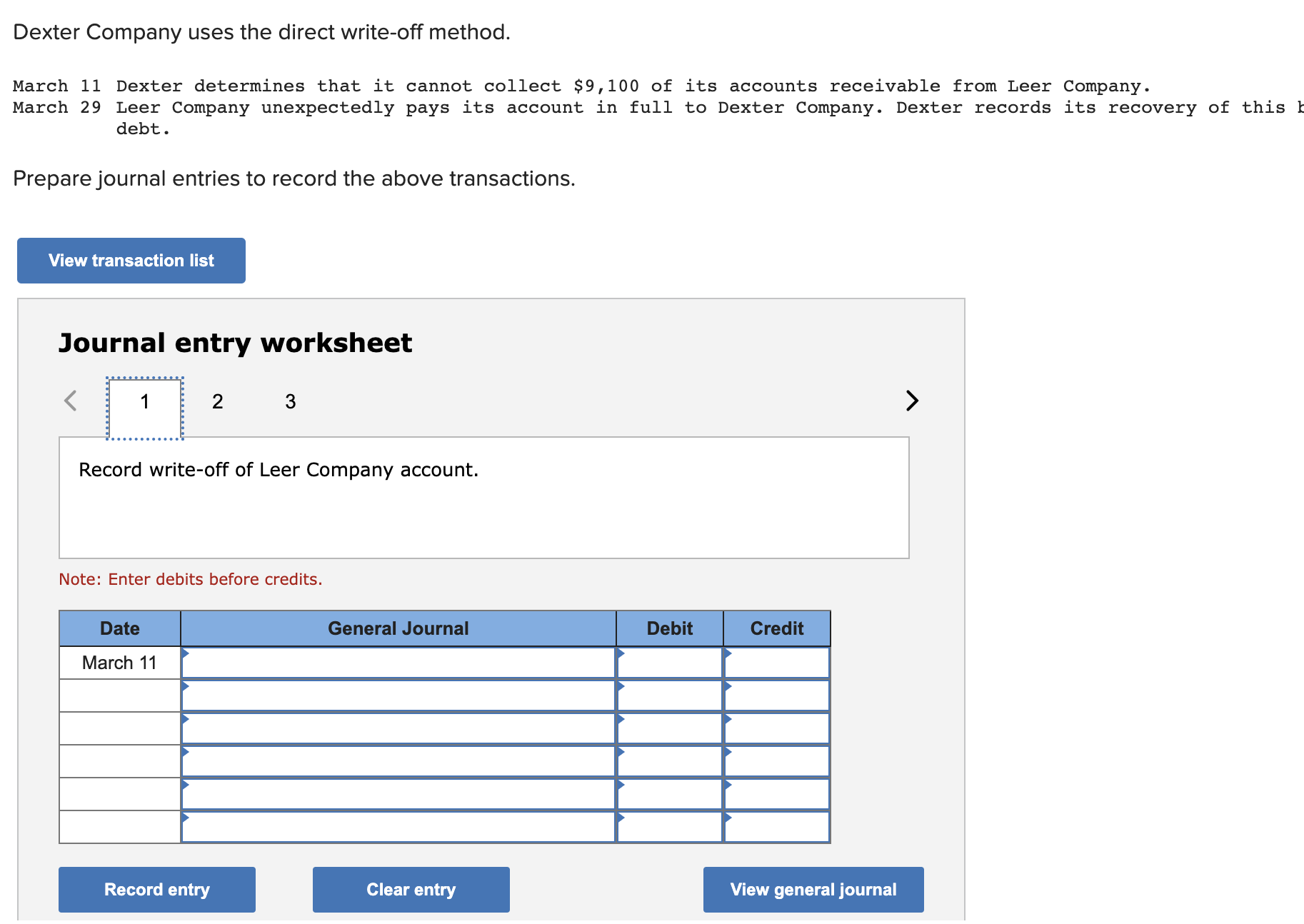Select the March 11 date cell
This screenshot has width=1304, height=924.
coord(119,663)
